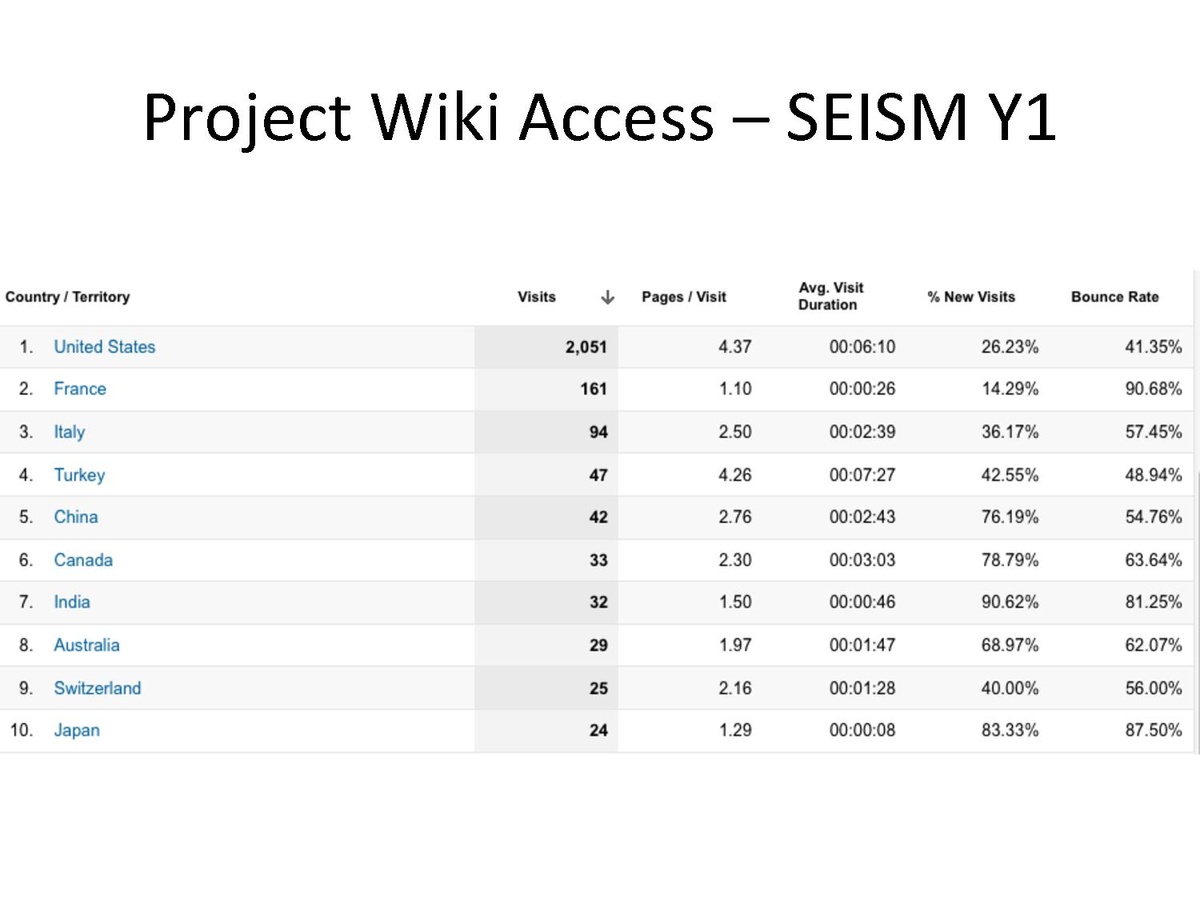1200x900 pixels.
Task: Sort by % New Visits header
Action: click(x=971, y=297)
